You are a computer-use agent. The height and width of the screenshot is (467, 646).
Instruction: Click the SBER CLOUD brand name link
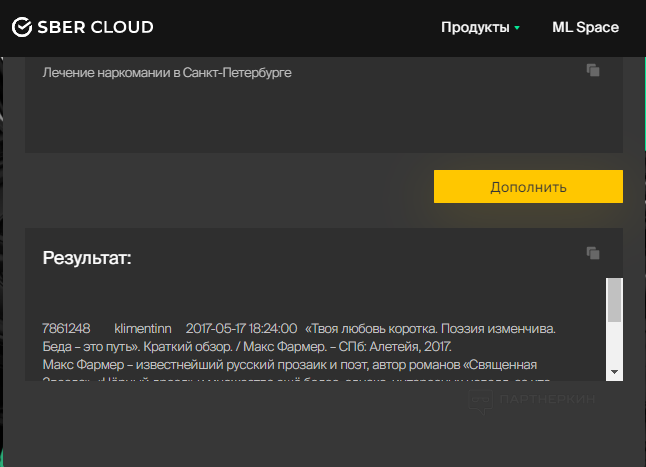click(x=96, y=27)
